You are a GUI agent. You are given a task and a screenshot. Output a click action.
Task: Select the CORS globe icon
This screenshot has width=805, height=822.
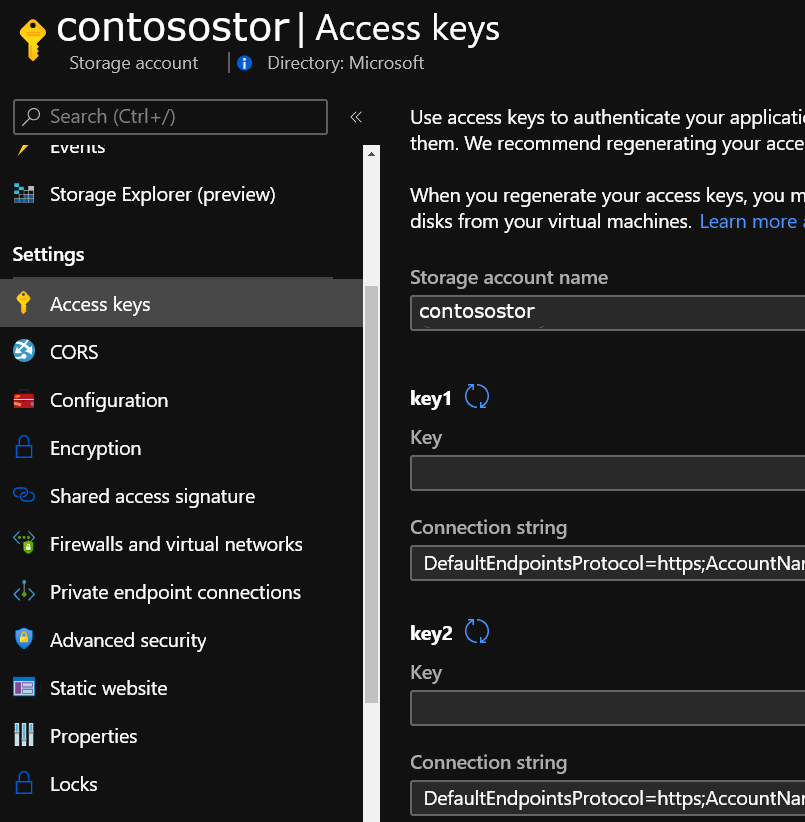[x=26, y=351]
